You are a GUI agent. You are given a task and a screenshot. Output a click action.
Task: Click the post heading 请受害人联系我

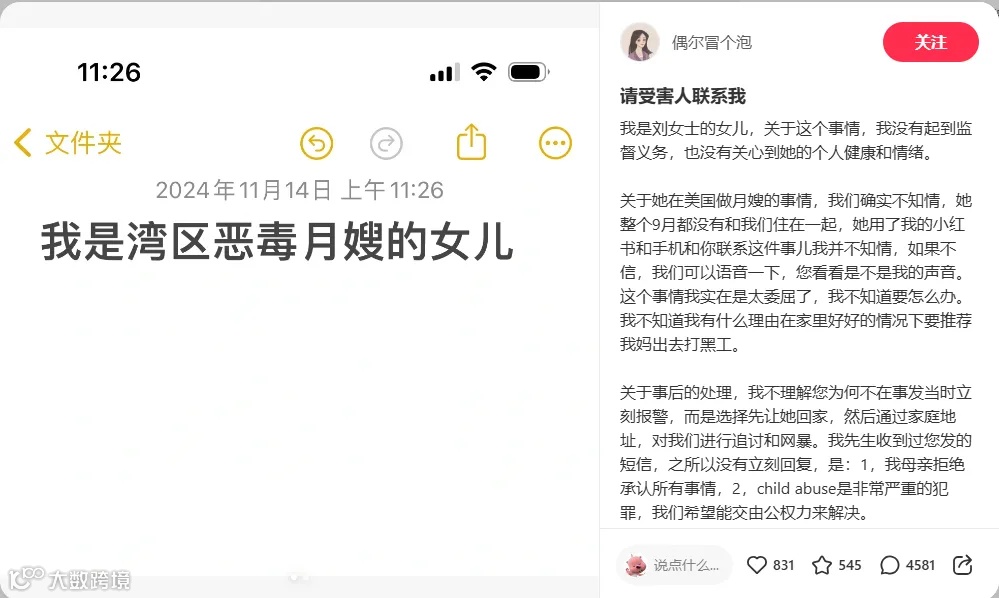[682, 96]
